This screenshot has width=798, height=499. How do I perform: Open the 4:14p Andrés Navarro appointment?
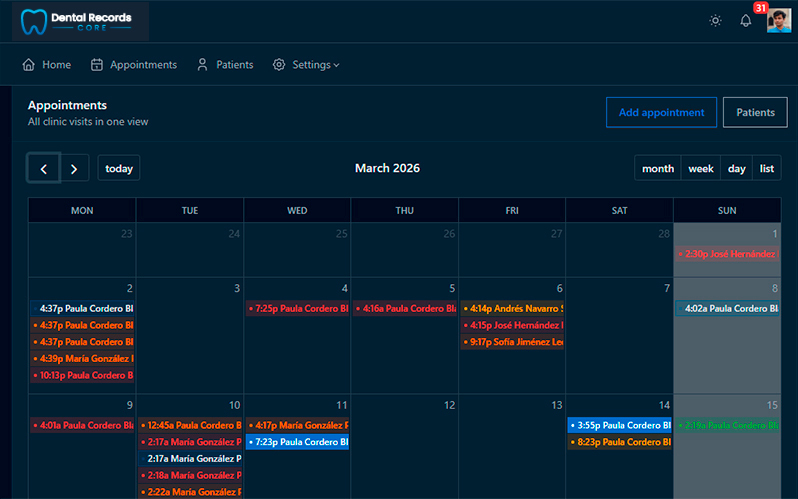coord(512,309)
